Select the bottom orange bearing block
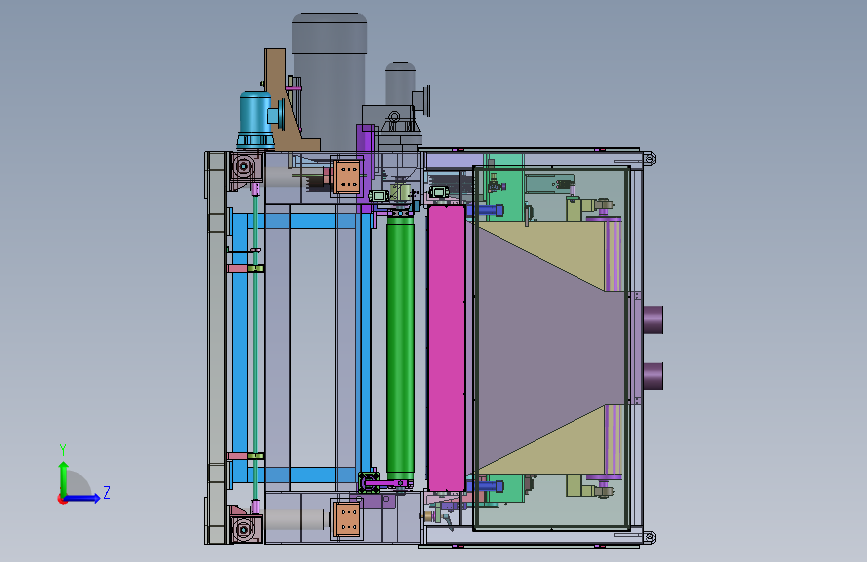 coord(347,520)
